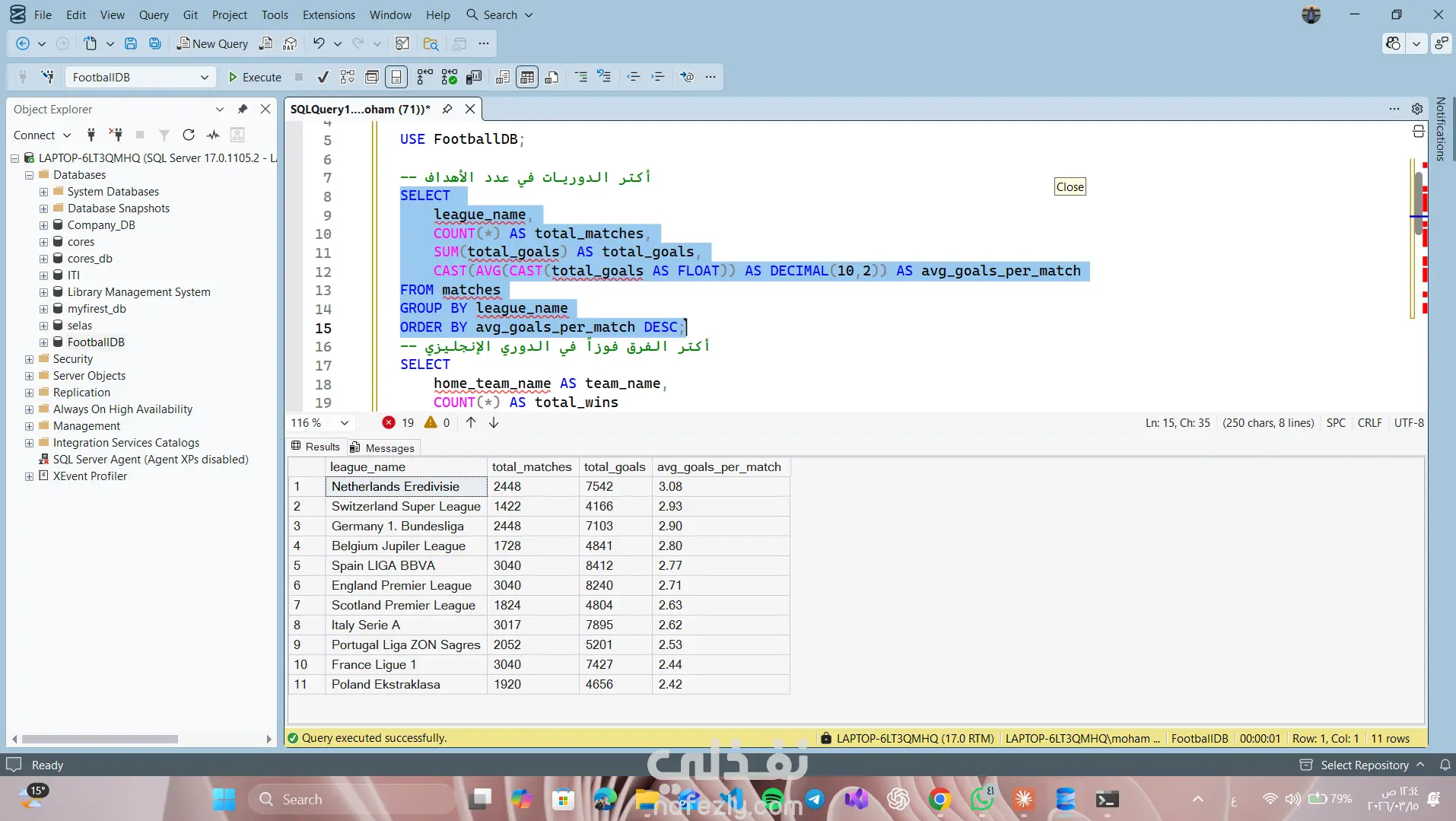This screenshot has height=821, width=1456.
Task: Click the New Query button
Action: [212, 43]
